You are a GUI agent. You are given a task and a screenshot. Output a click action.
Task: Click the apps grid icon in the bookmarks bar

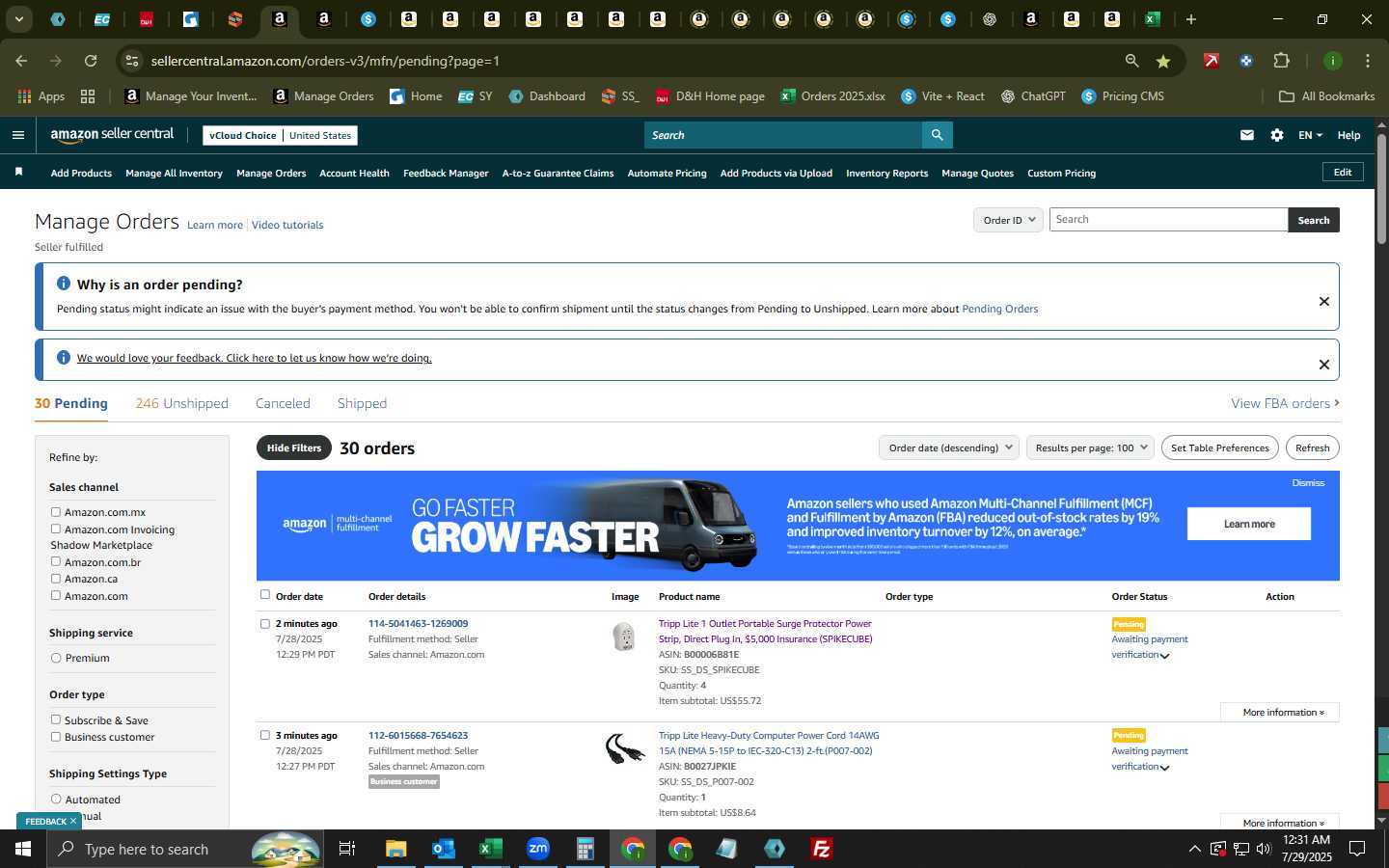tap(88, 96)
